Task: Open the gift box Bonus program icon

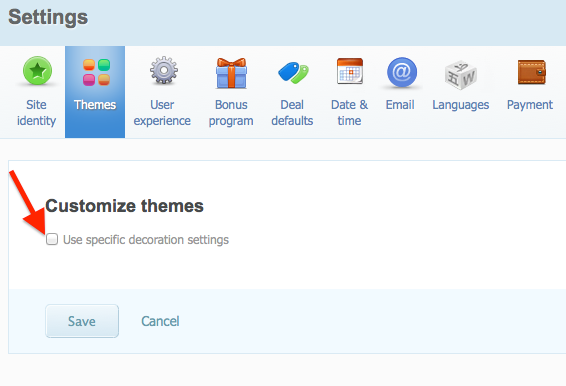Action: (x=231, y=73)
